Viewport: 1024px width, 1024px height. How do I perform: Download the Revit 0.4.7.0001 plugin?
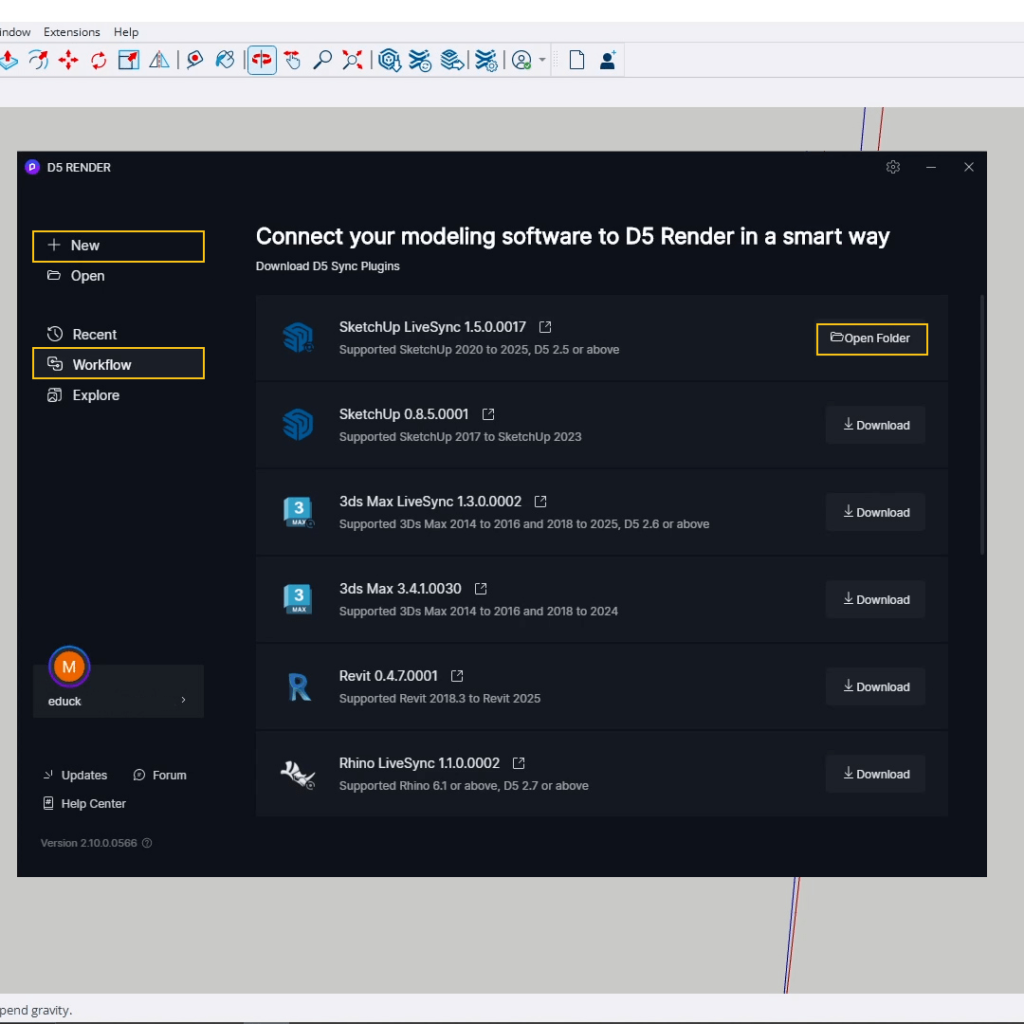point(875,687)
